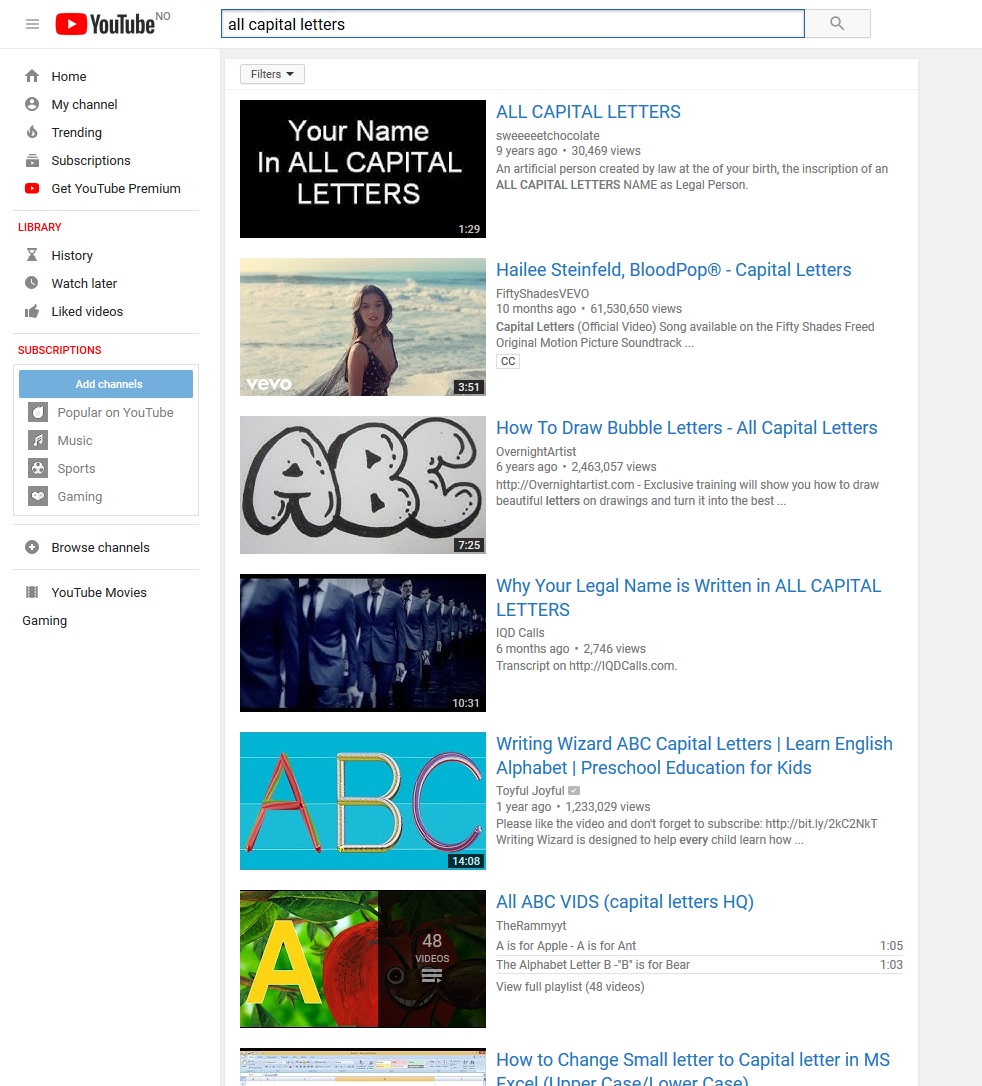
Task: Open History in the Library section
Action: click(72, 256)
